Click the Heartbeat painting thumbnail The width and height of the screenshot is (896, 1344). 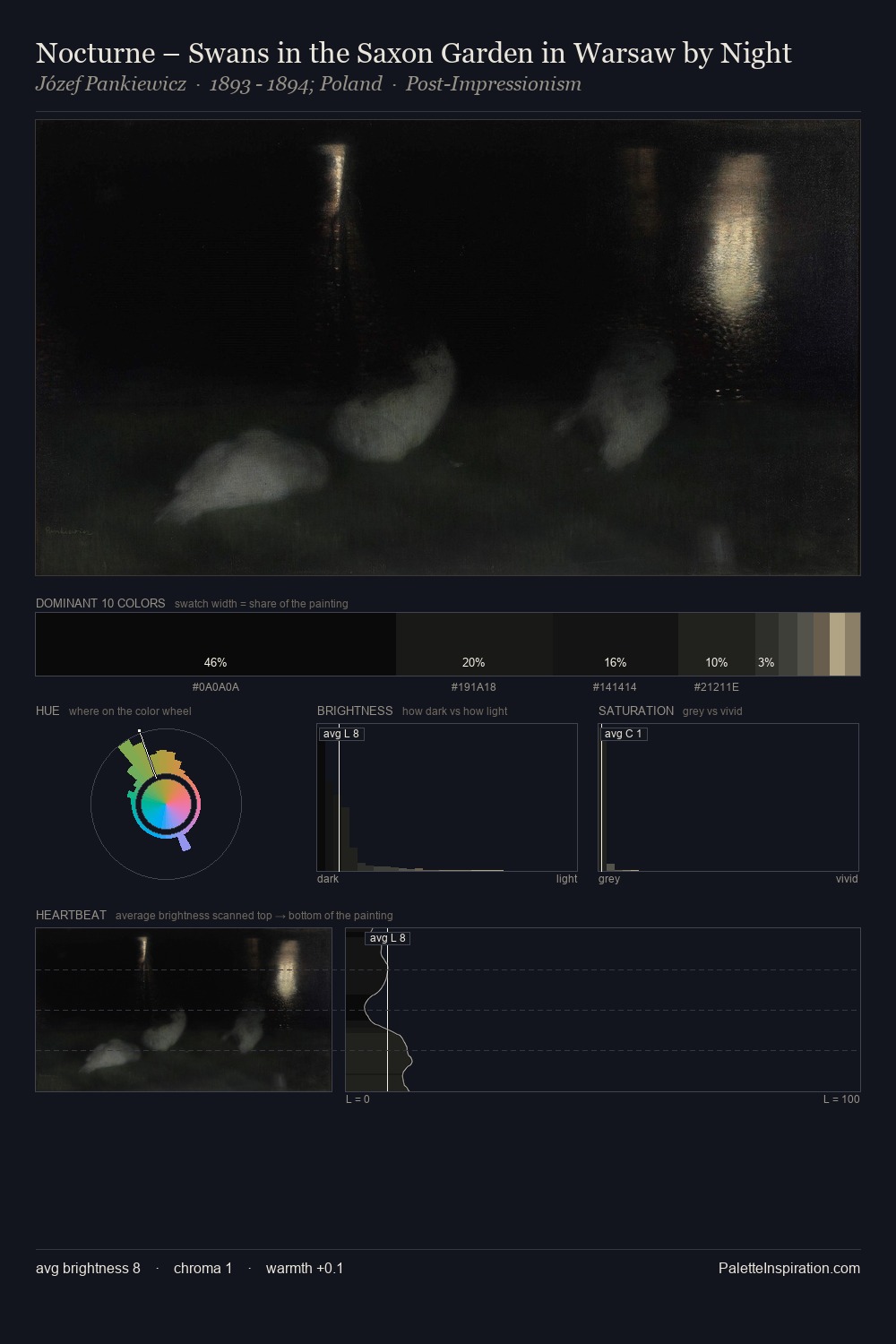tap(184, 1010)
